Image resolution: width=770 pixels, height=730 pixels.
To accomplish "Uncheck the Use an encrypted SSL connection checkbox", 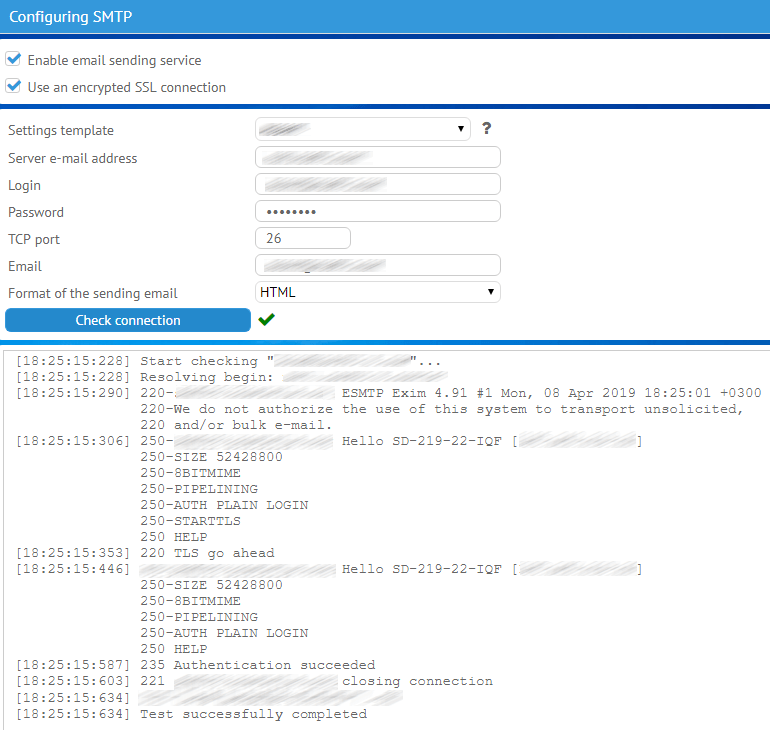I will 13,87.
